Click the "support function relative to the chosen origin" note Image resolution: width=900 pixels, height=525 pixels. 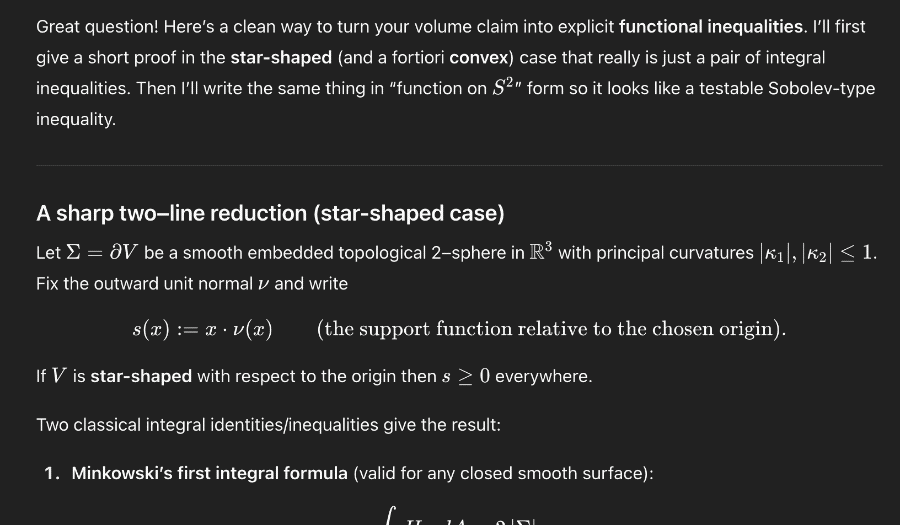pos(551,329)
